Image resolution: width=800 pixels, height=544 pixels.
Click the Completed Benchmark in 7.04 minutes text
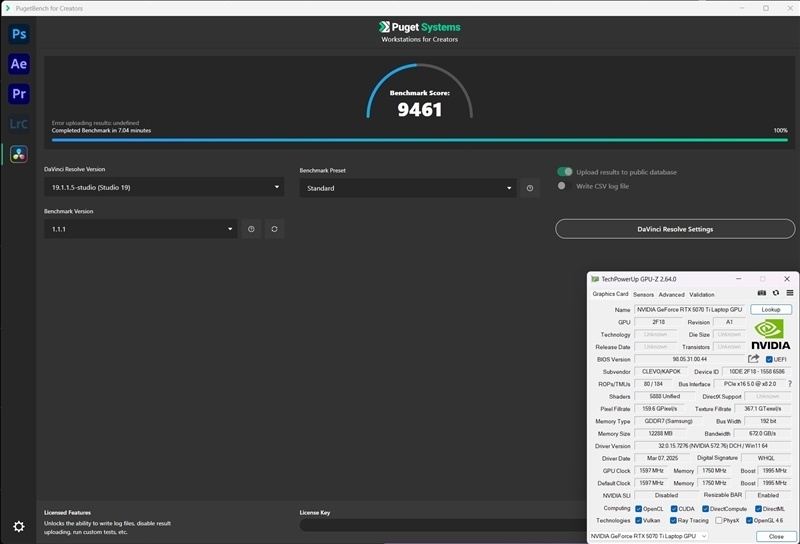101,131
